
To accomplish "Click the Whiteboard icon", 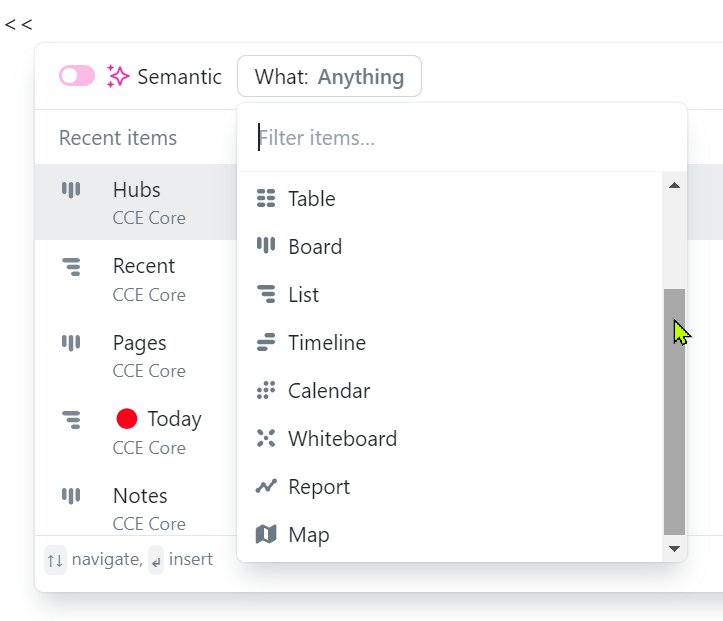I will (266, 438).
